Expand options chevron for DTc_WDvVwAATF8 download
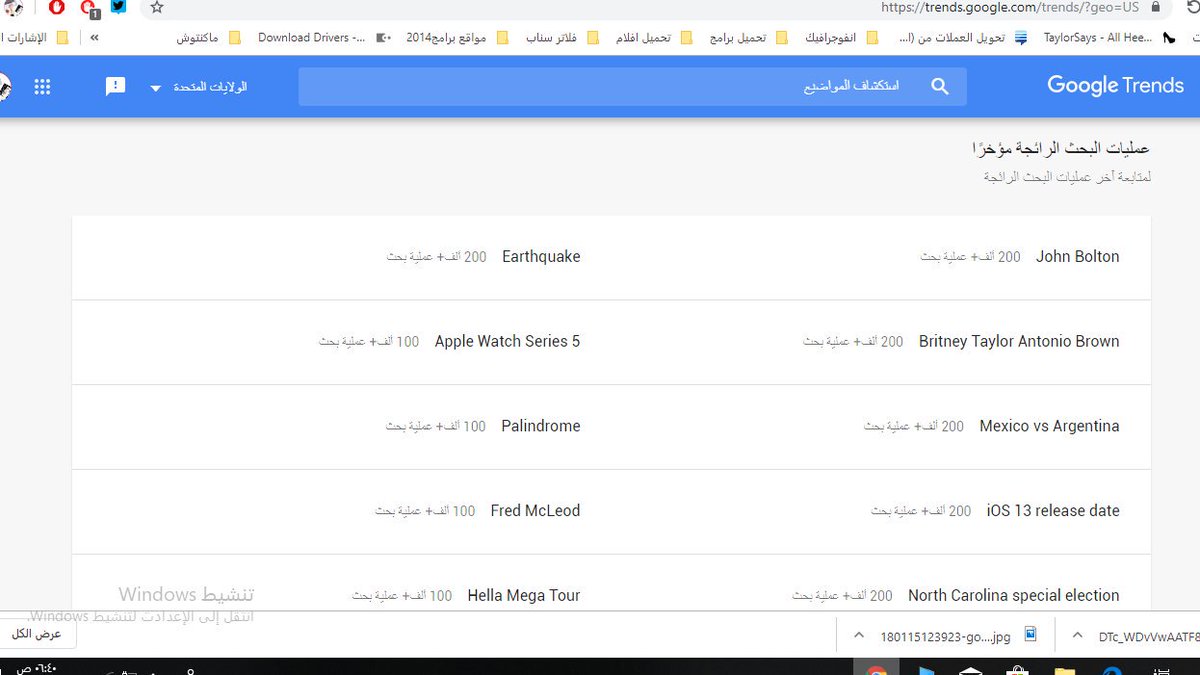This screenshot has height=675, width=1200. pyautogui.click(x=1077, y=635)
